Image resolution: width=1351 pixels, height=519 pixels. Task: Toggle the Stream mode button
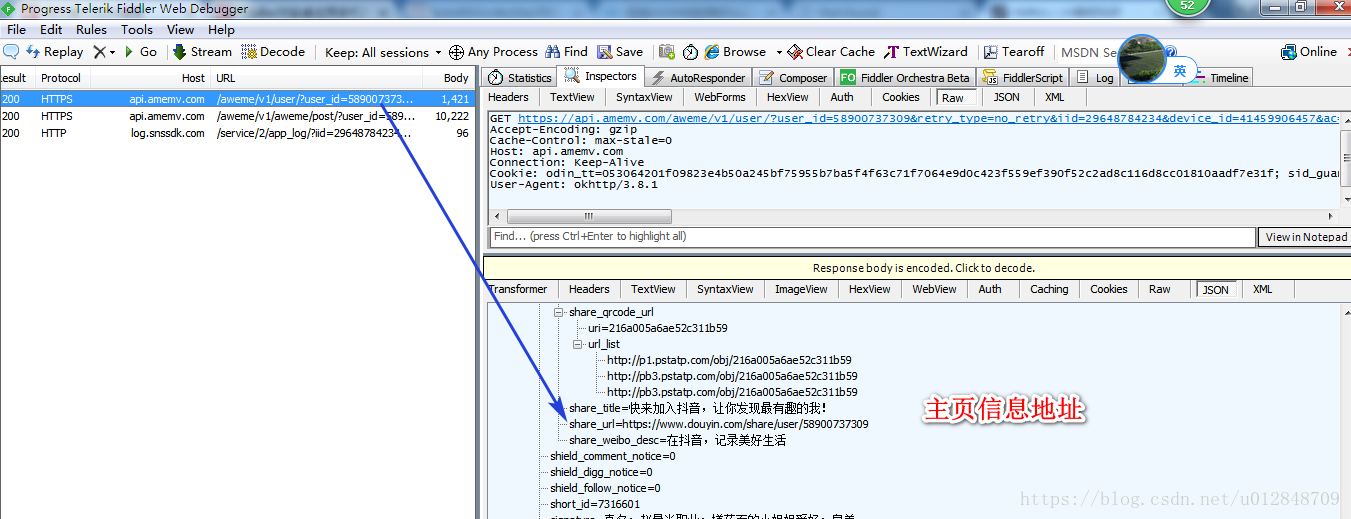(x=202, y=52)
